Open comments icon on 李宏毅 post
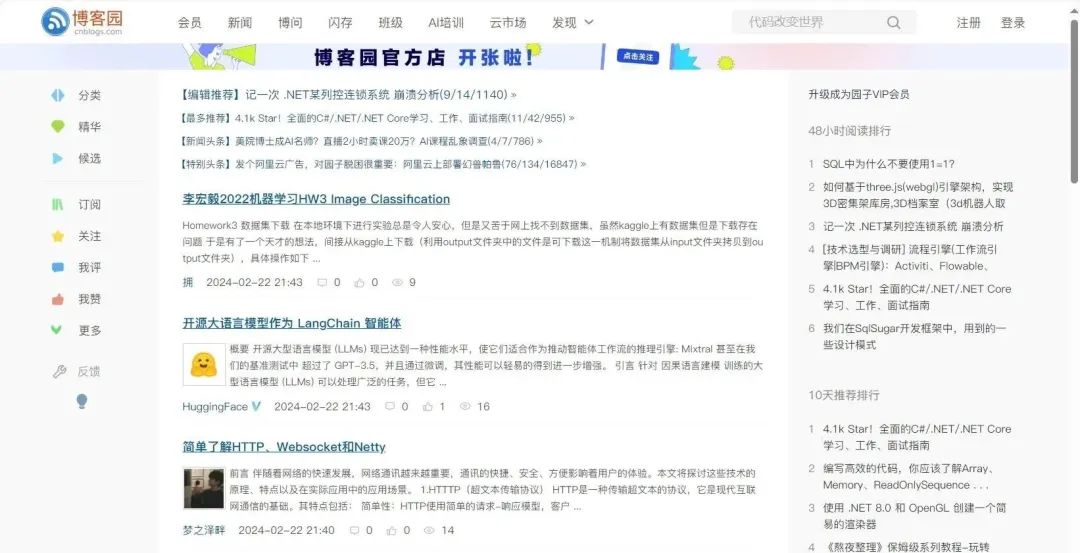 coord(322,283)
